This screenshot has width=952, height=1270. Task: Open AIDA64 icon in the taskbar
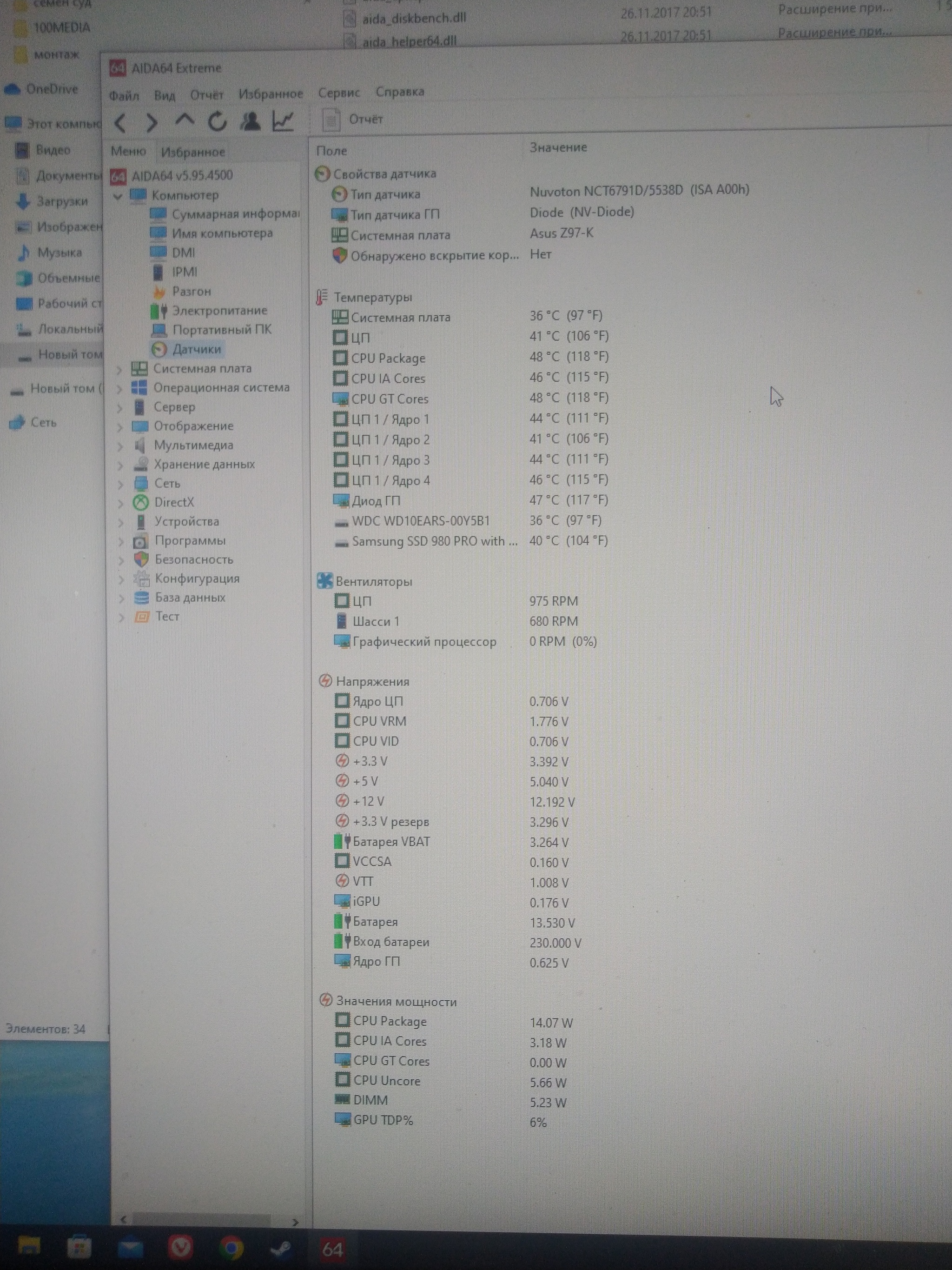(332, 1250)
